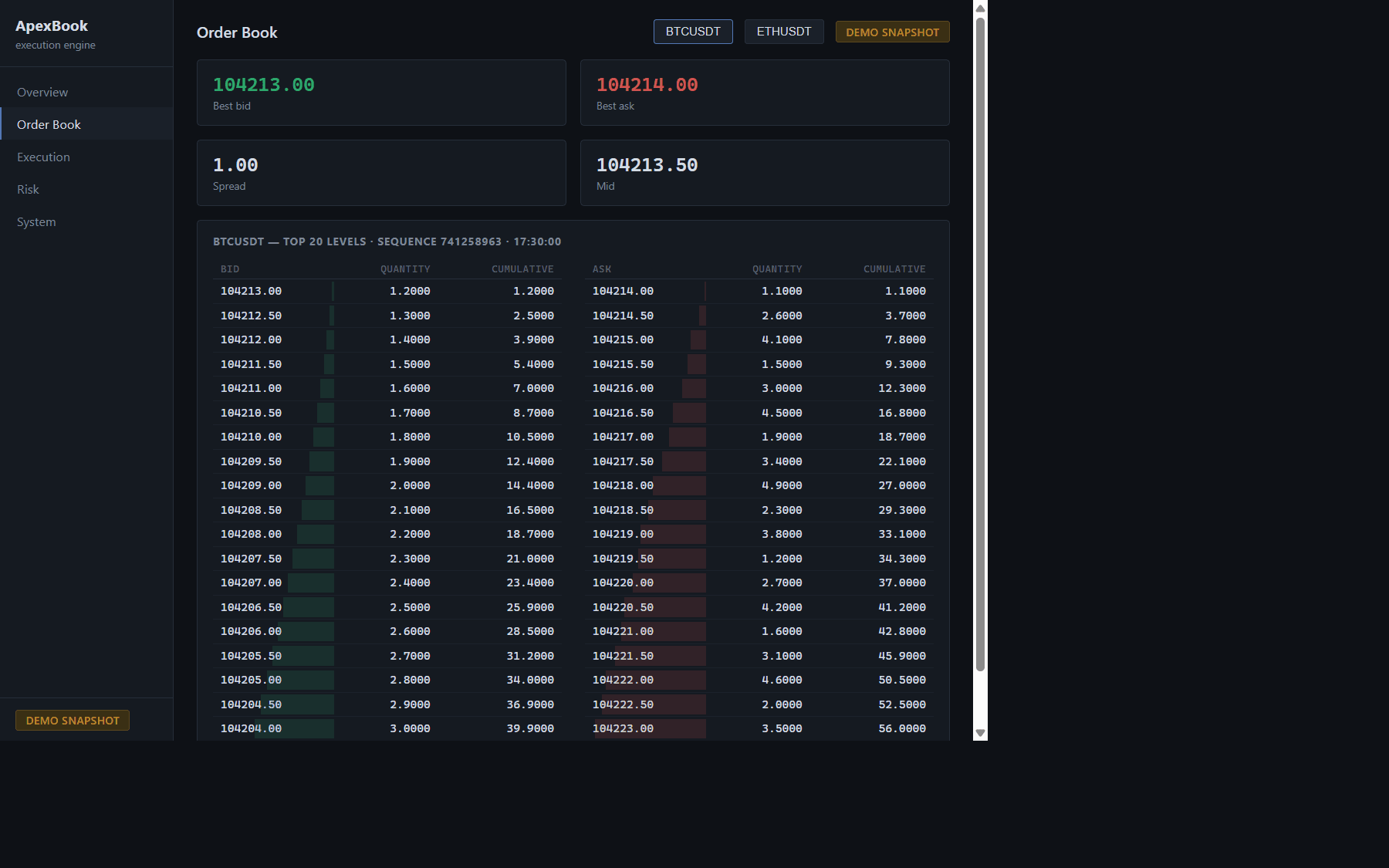Click the scrollbar down arrow
The height and width of the screenshot is (868, 1389).
(x=980, y=733)
